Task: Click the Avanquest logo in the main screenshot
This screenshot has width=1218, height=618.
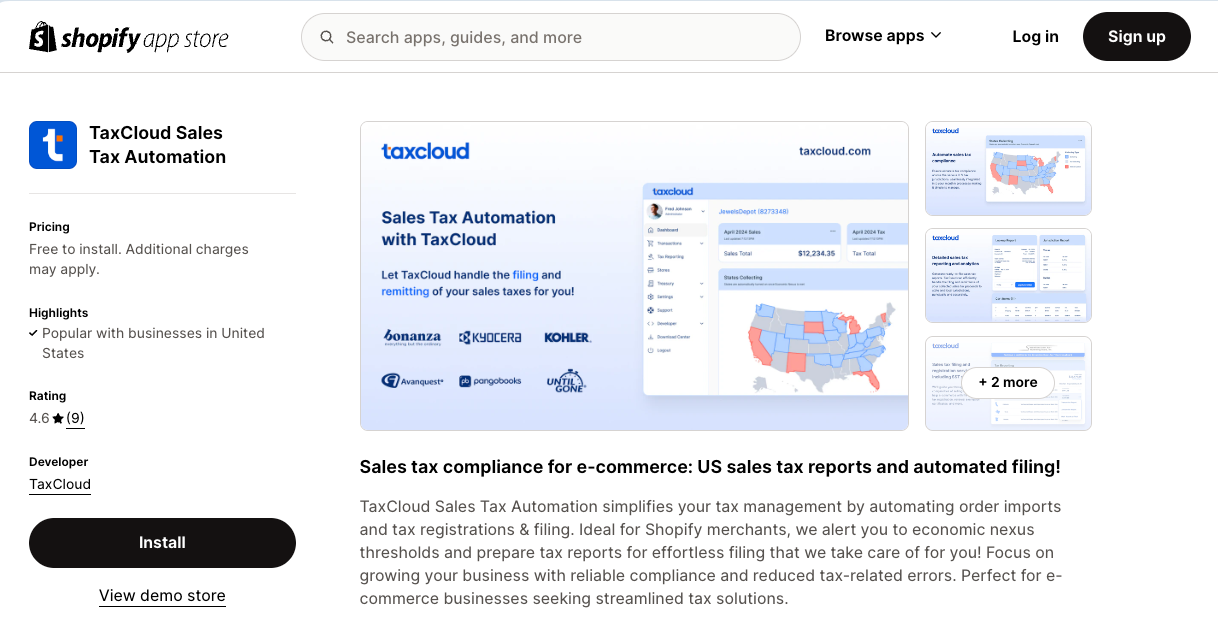Action: 412,380
